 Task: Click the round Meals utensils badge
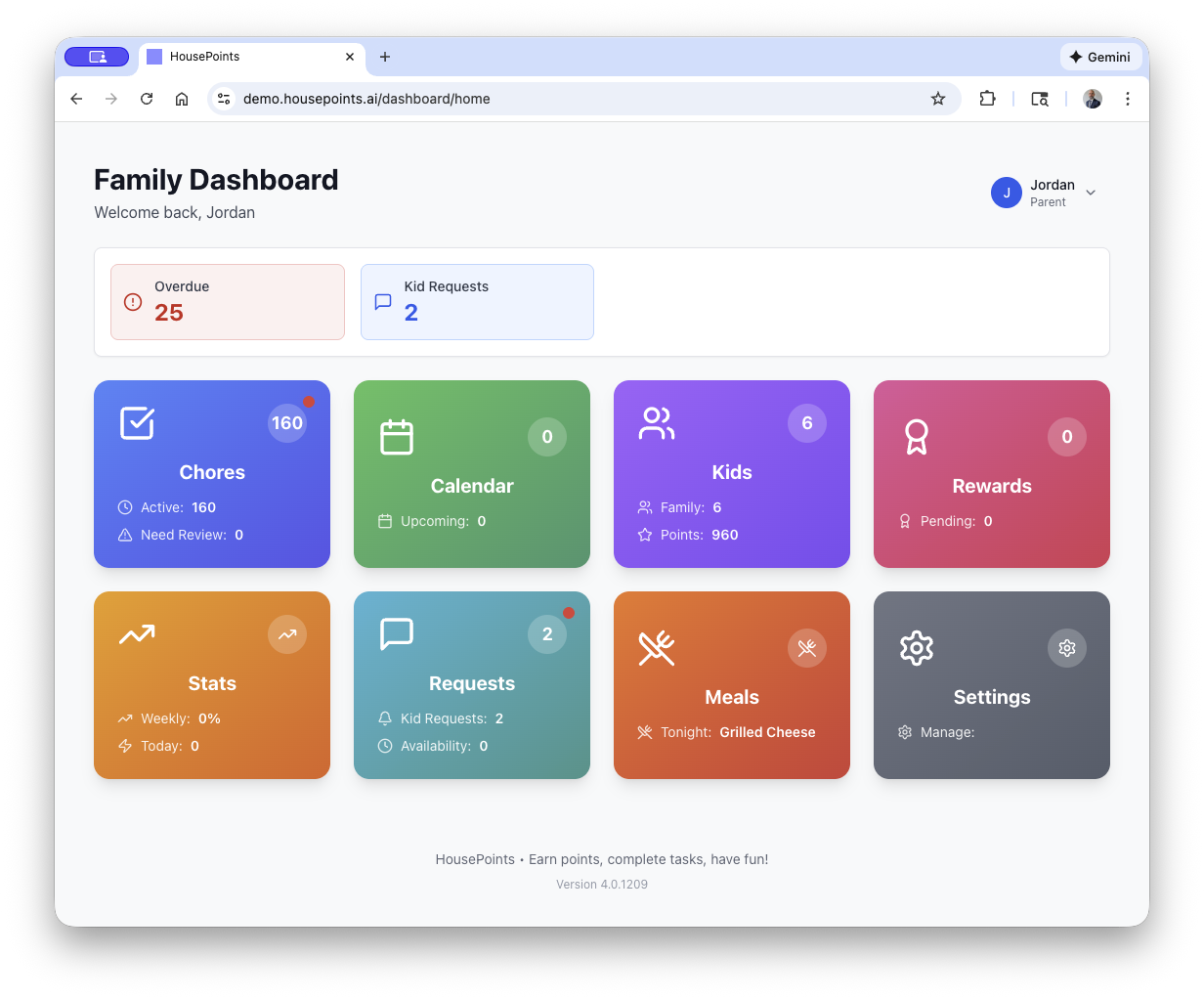click(807, 648)
